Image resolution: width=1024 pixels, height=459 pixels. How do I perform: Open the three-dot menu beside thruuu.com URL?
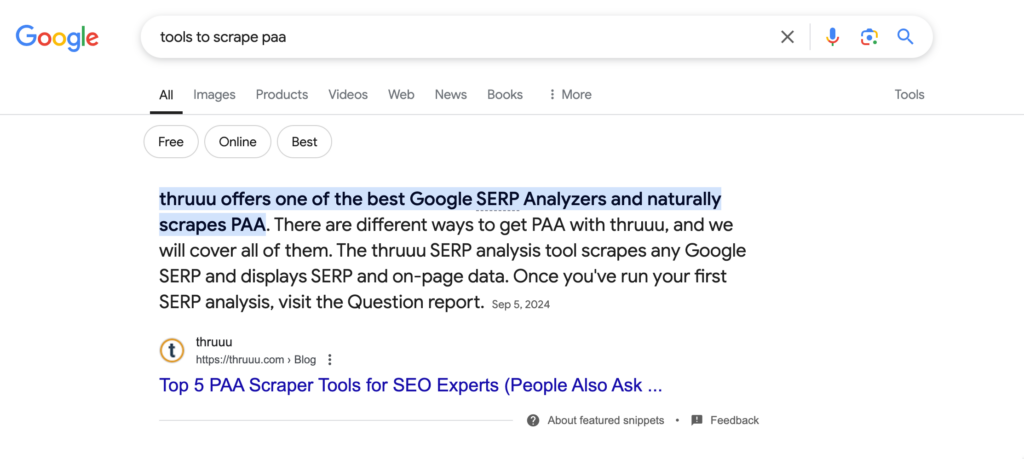pyautogui.click(x=330, y=360)
